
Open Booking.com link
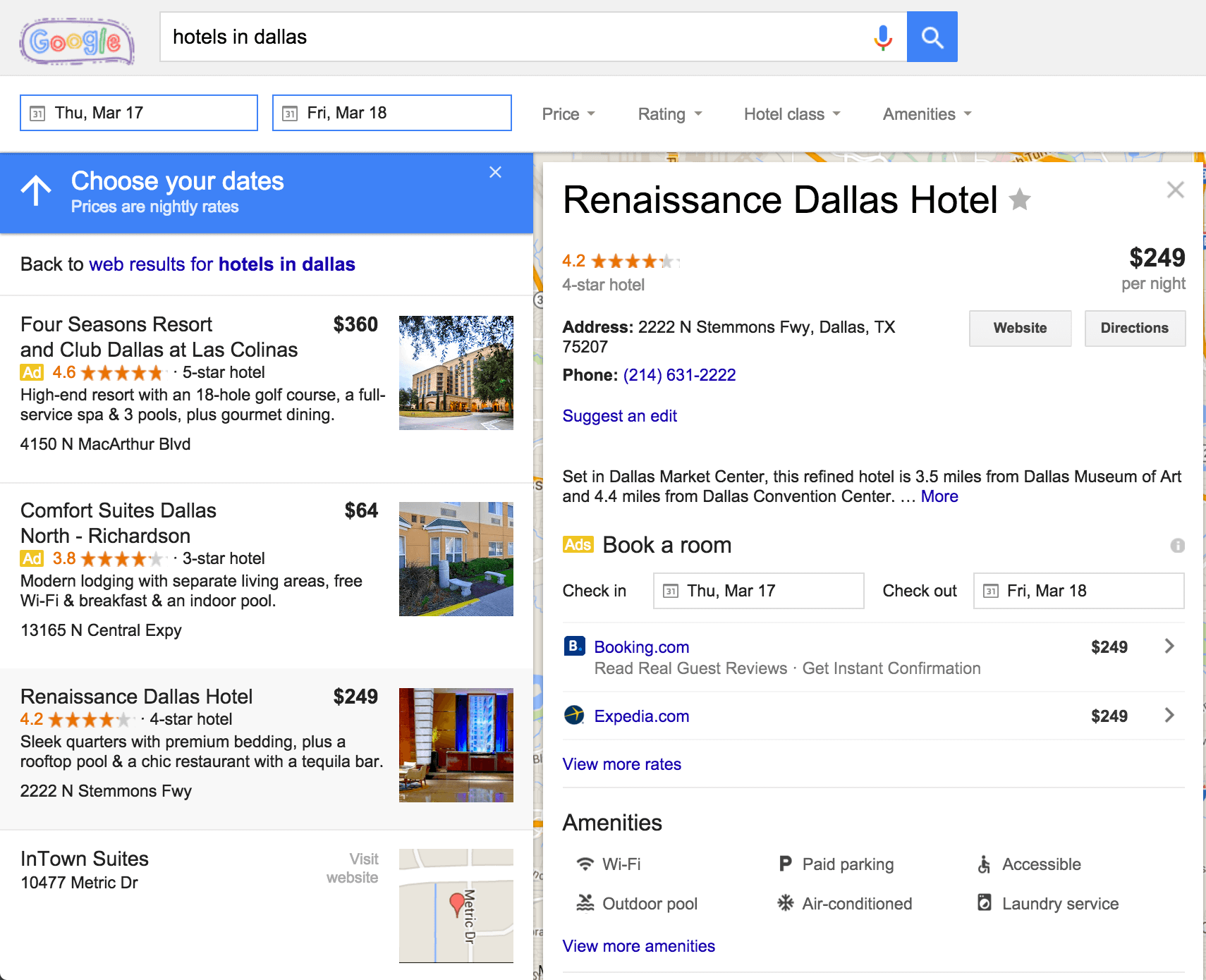tap(641, 647)
